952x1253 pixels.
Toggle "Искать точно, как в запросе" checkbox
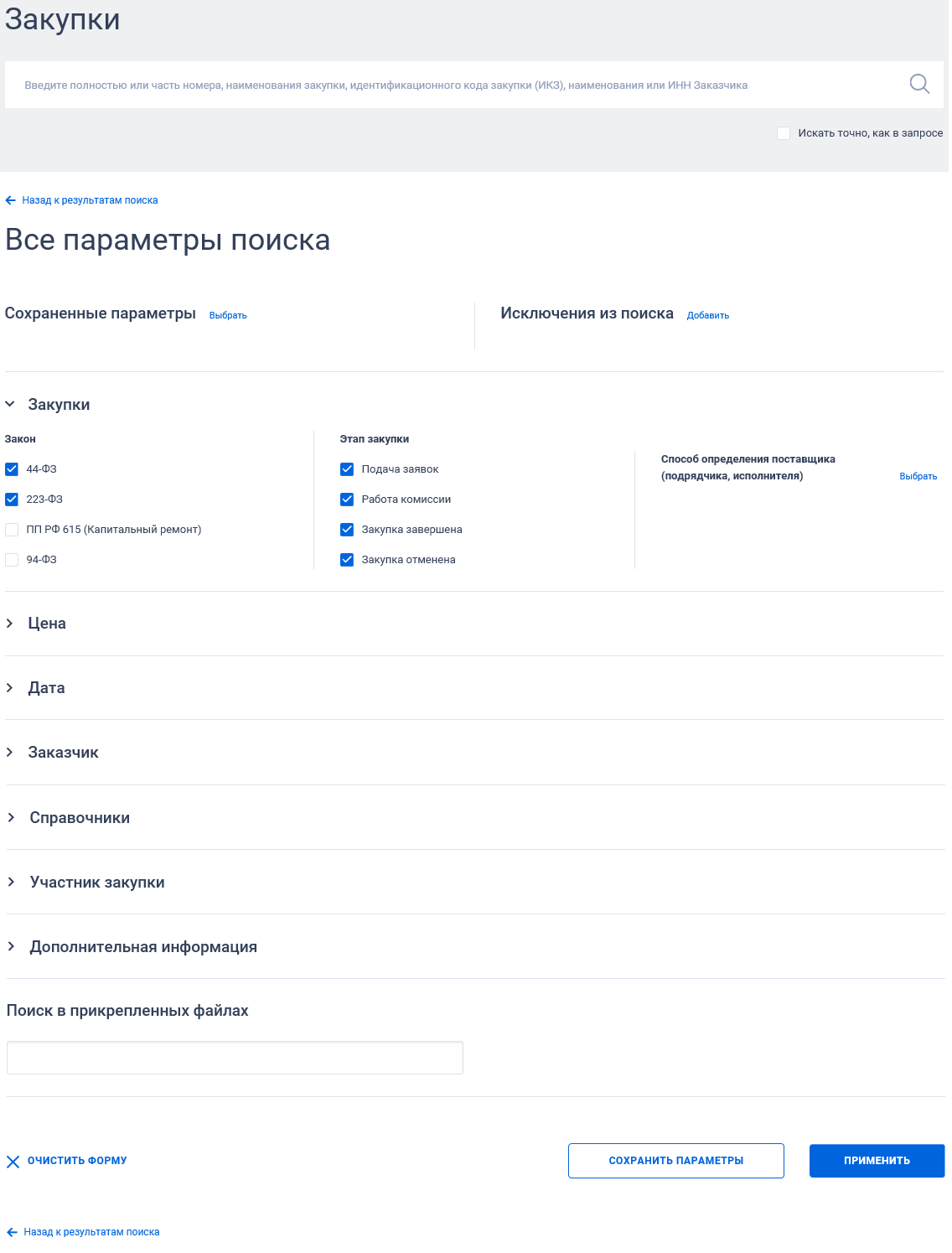pyautogui.click(x=784, y=133)
